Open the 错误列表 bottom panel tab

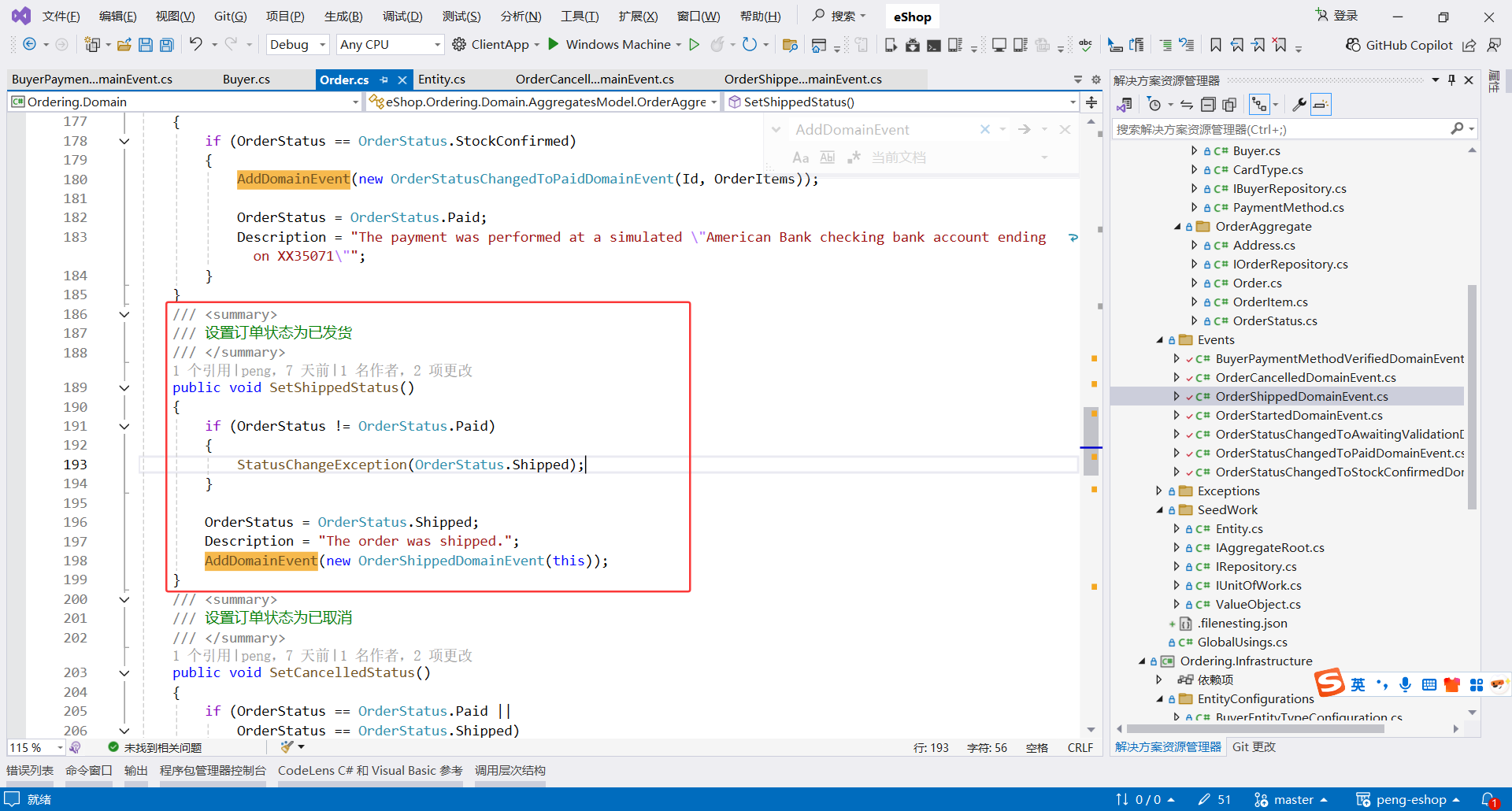click(30, 770)
